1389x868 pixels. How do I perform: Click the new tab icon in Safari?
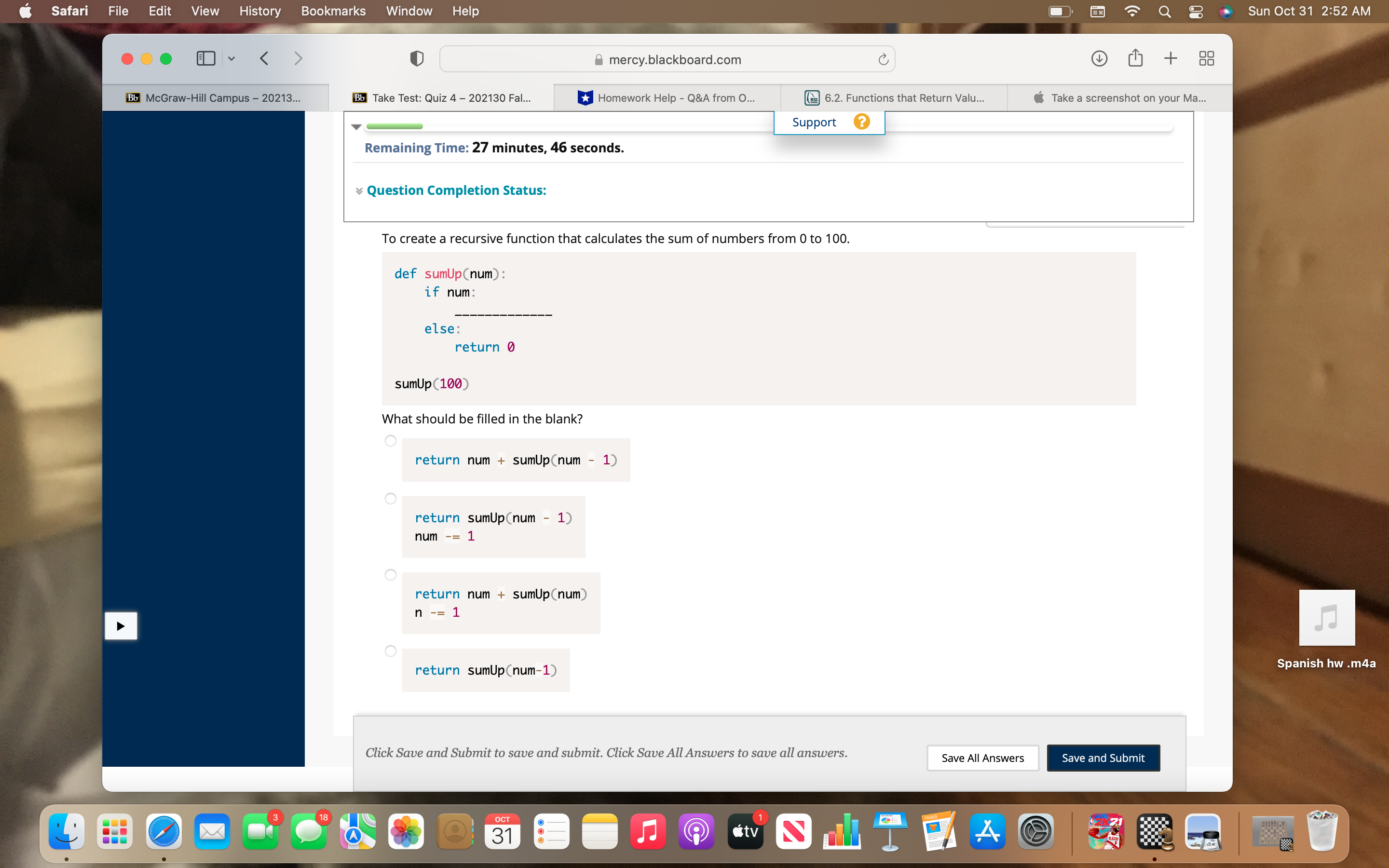click(x=1170, y=59)
